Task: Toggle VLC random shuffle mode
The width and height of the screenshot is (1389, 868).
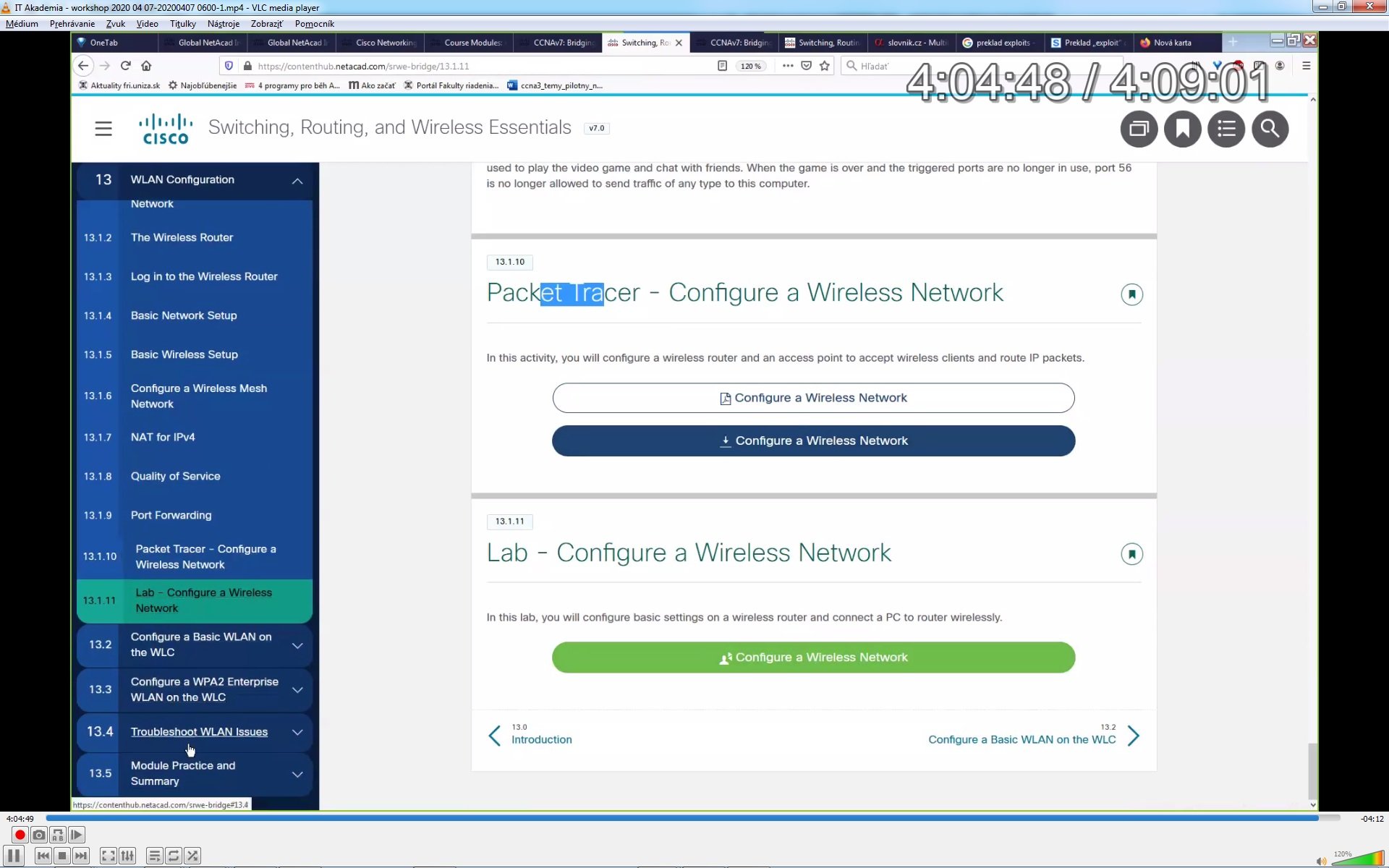Action: click(x=192, y=856)
